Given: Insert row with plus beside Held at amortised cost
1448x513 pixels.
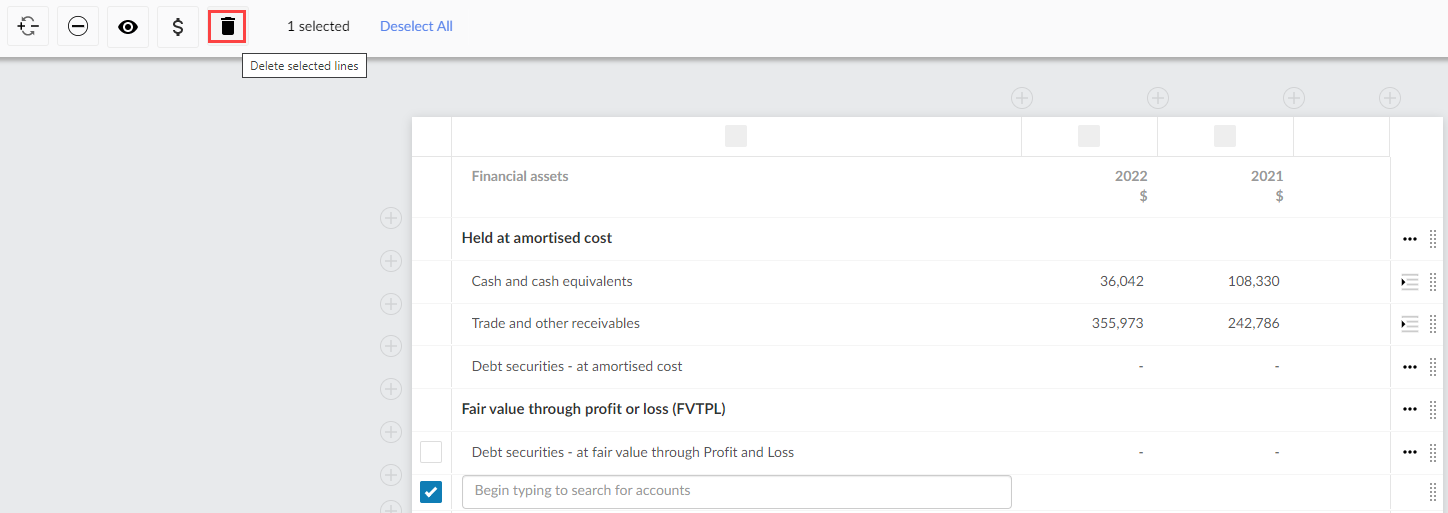Looking at the screenshot, I should [x=391, y=219].
